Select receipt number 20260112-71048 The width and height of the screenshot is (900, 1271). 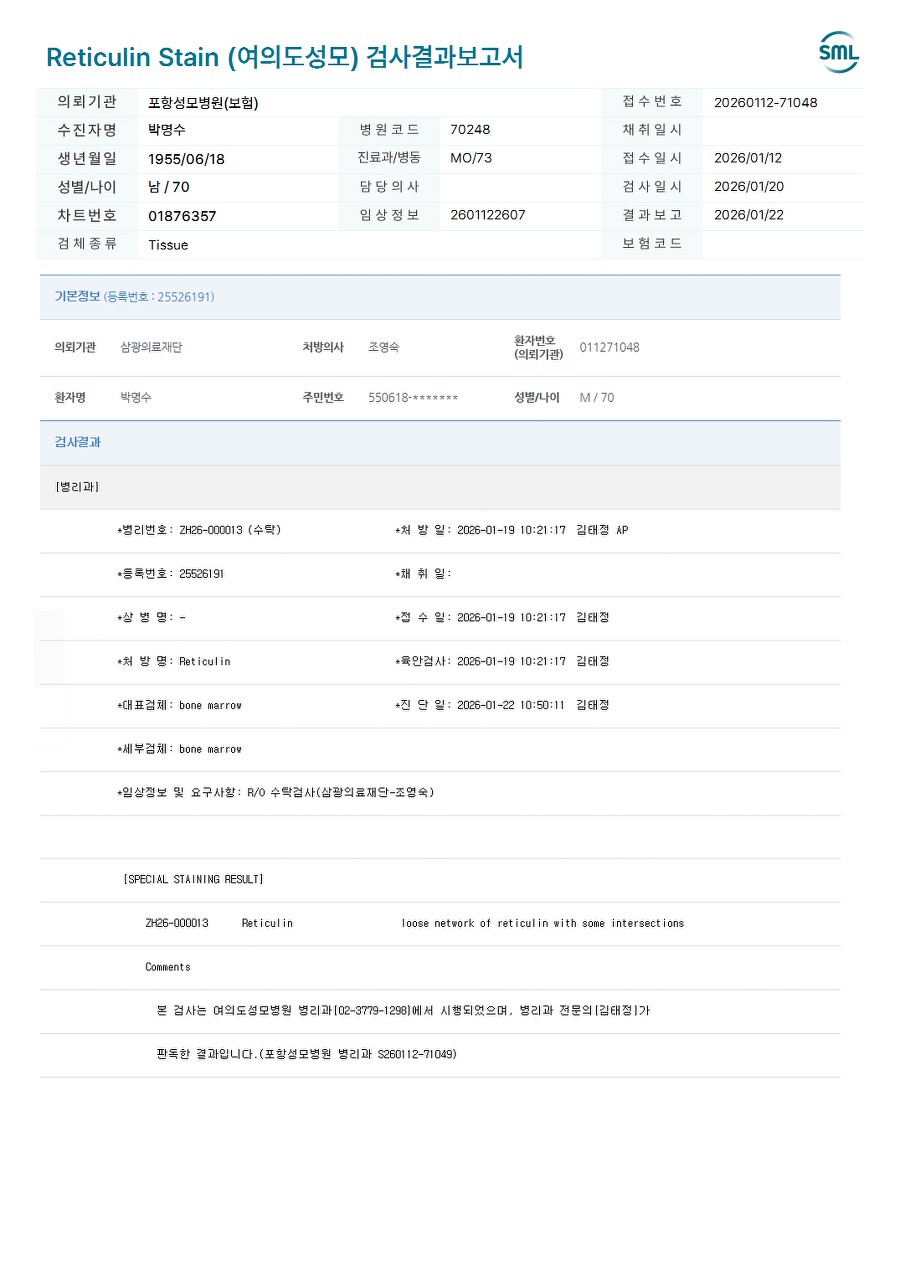pos(765,102)
